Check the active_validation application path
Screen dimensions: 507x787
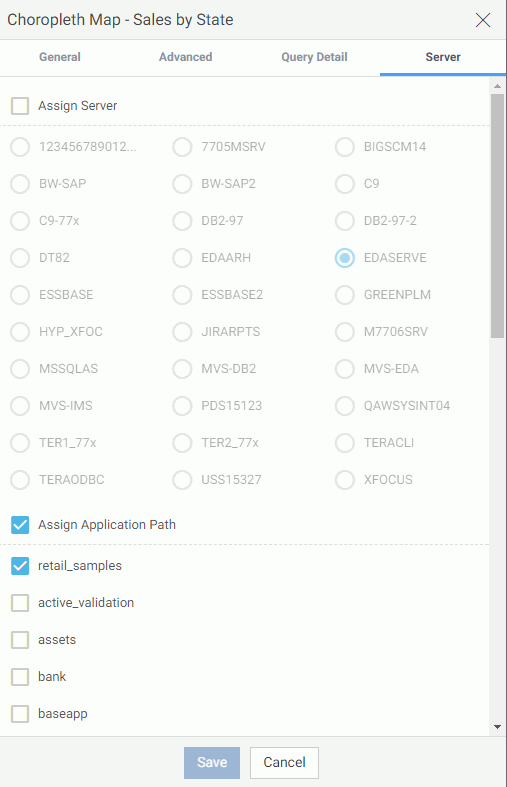click(x=20, y=603)
